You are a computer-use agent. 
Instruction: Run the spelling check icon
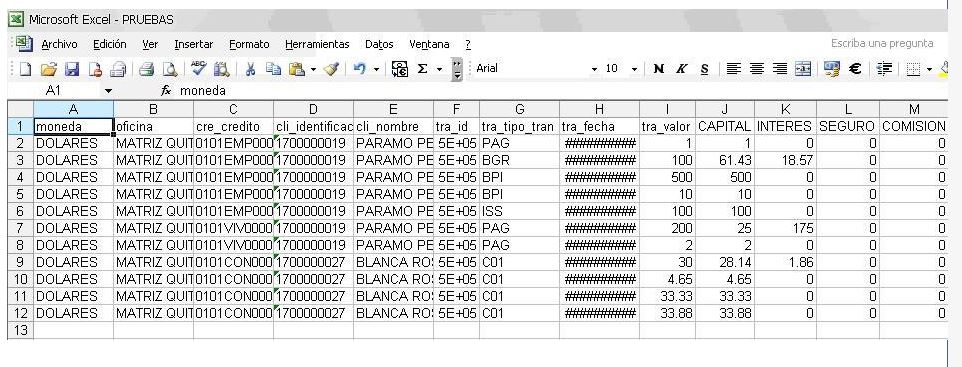pyautogui.click(x=199, y=69)
